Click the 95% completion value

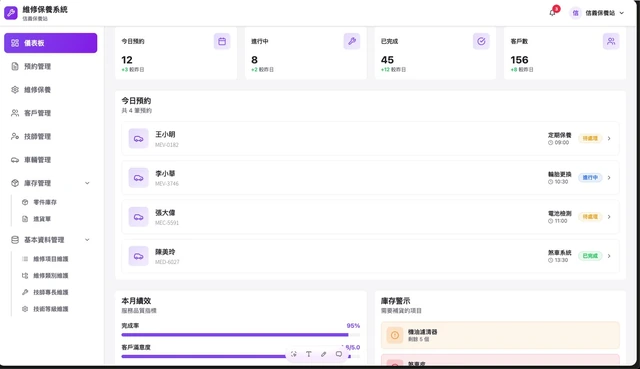pos(353,326)
